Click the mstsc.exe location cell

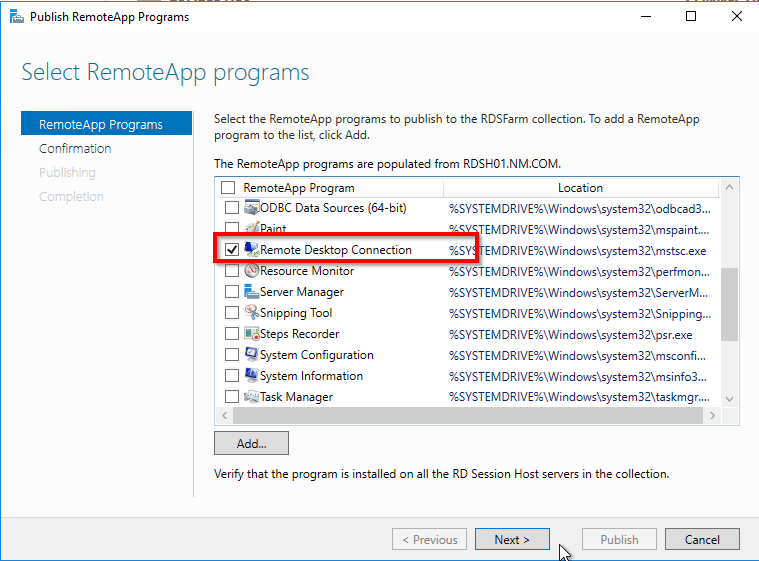[577, 251]
